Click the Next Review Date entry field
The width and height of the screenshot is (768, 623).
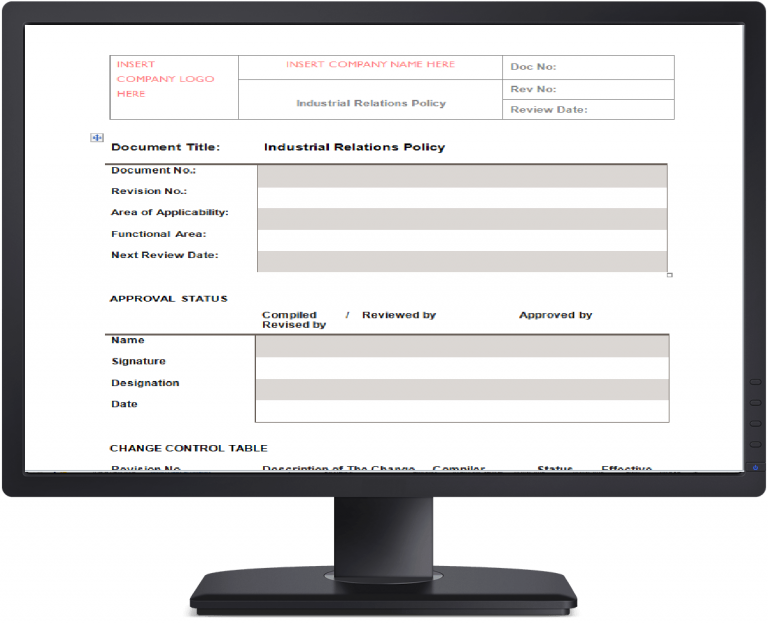(x=461, y=261)
